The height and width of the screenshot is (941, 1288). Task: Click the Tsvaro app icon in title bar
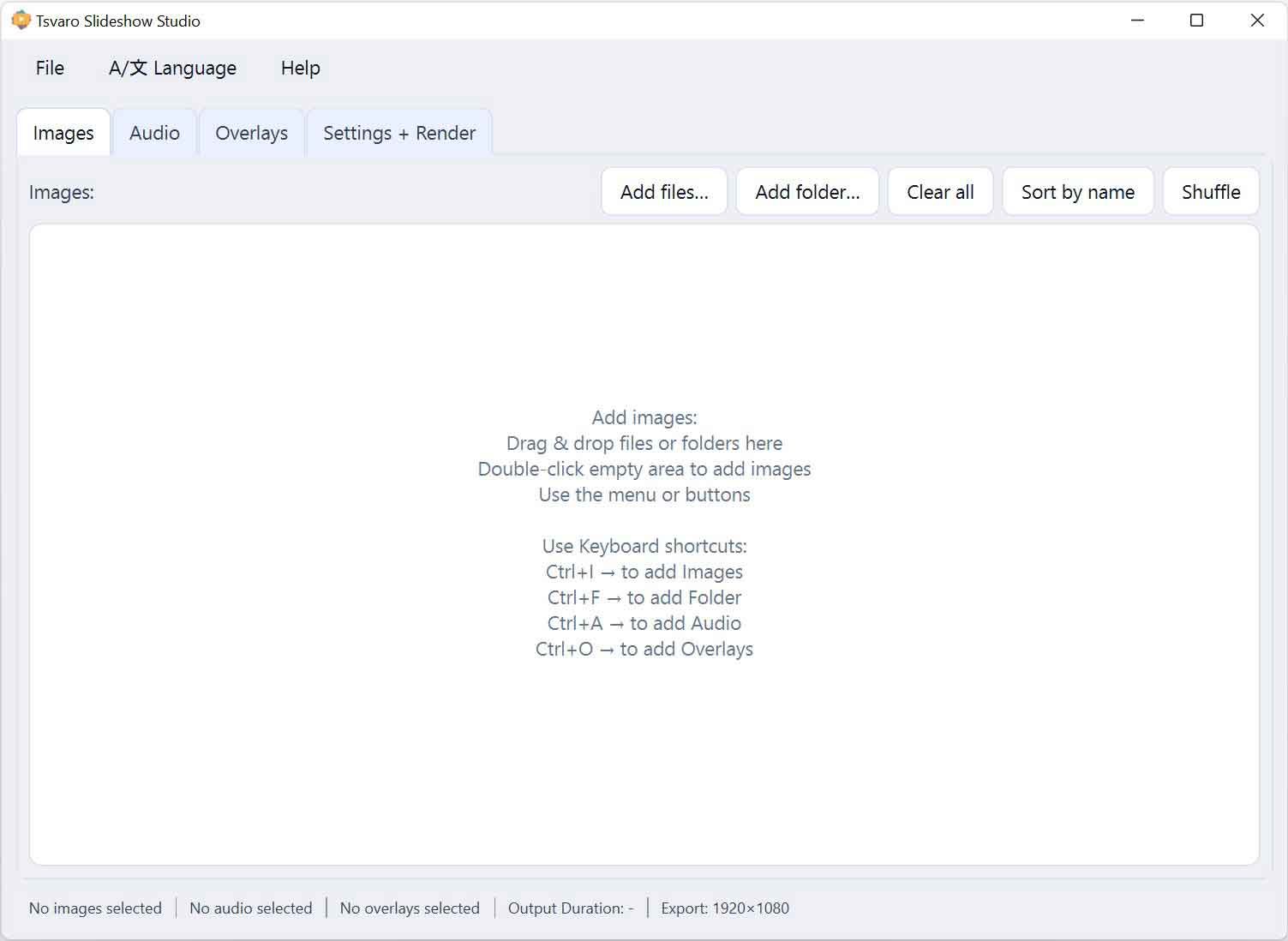[19, 19]
